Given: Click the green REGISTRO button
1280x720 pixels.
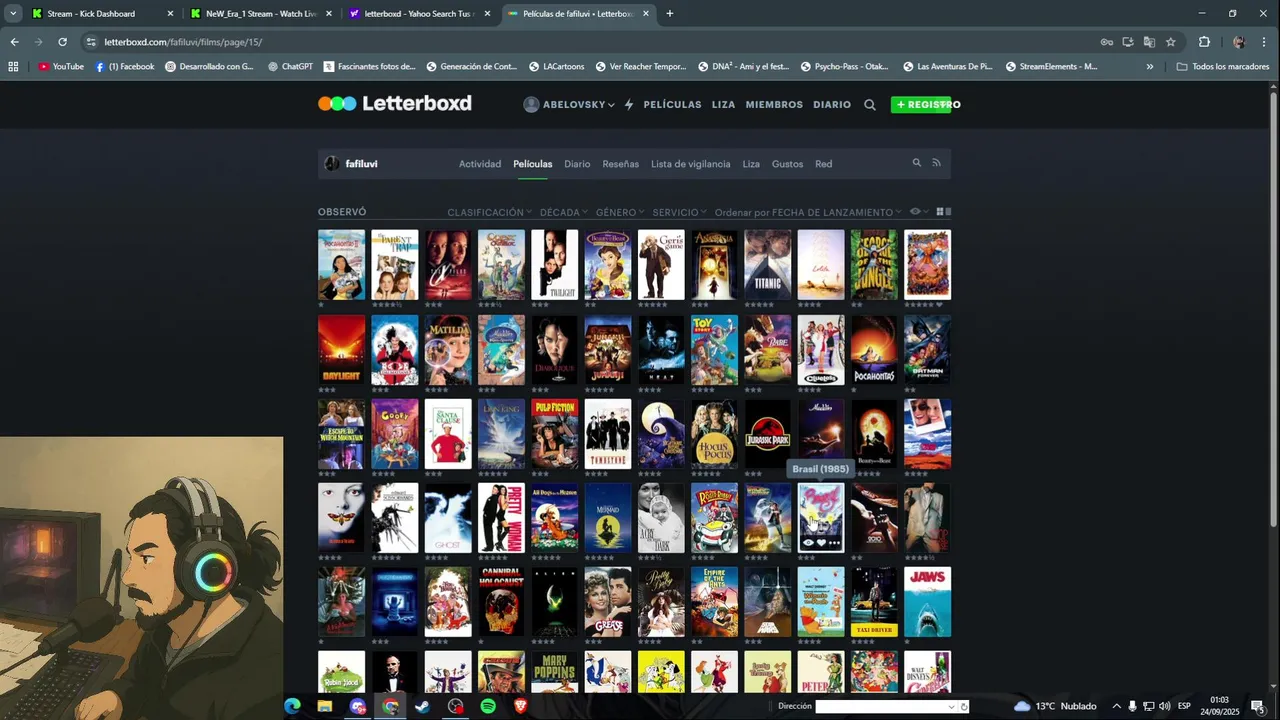Looking at the screenshot, I should tap(921, 104).
